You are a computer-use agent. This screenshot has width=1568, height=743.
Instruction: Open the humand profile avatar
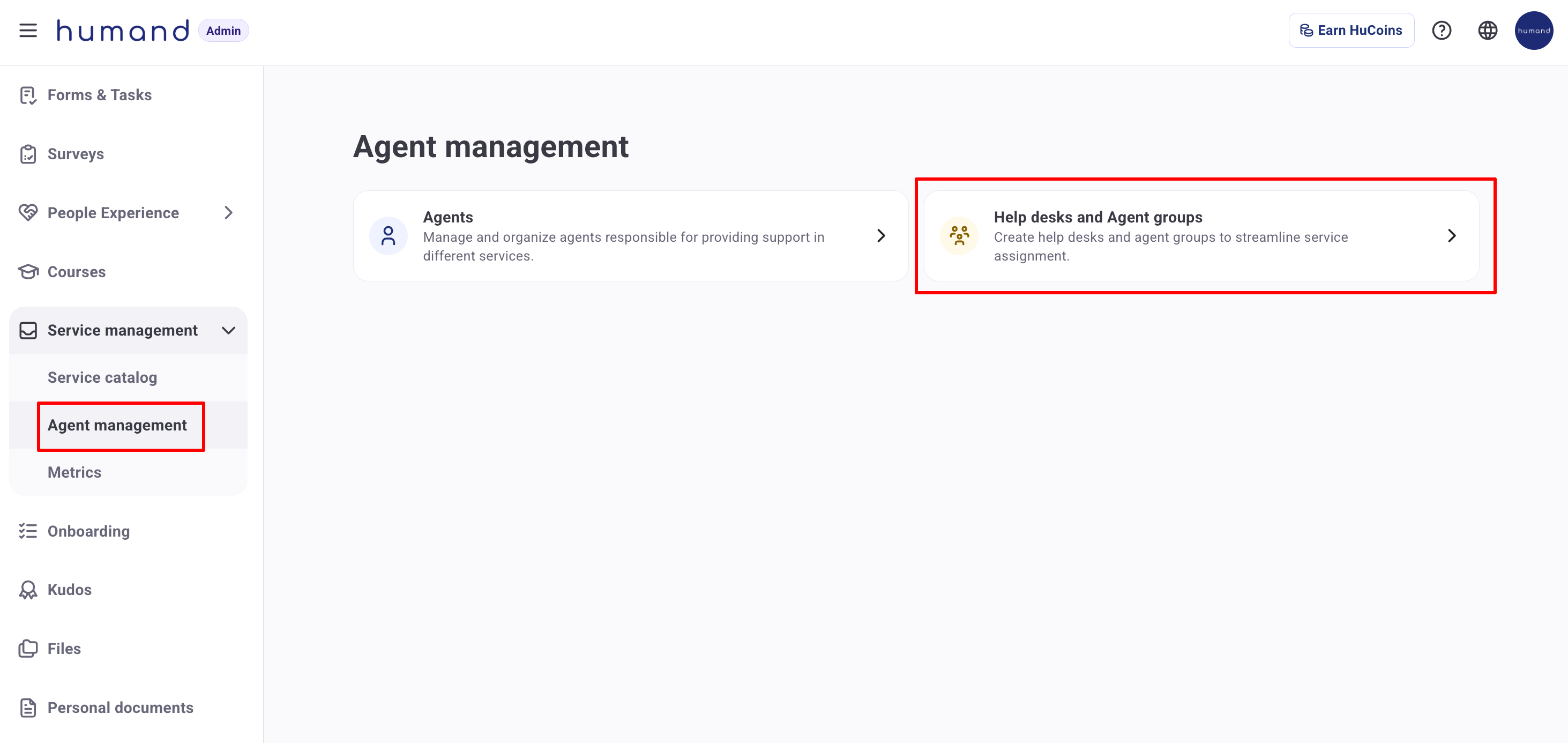click(1533, 31)
